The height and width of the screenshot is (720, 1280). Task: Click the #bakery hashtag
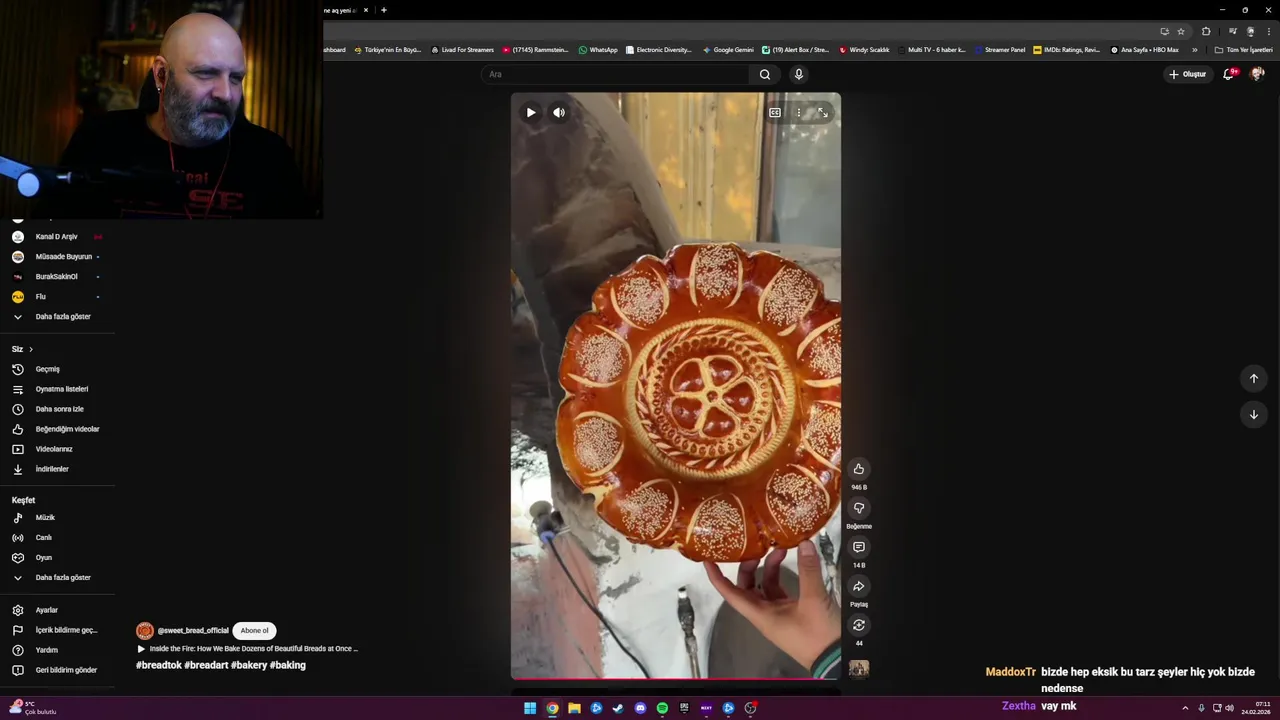(248, 665)
